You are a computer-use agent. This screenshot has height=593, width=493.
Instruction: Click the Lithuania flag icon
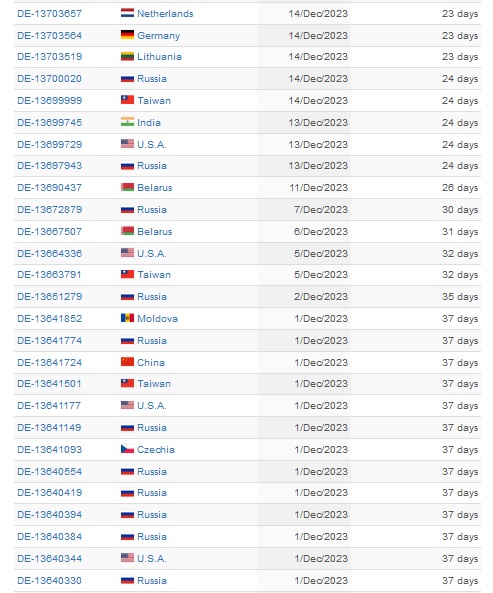[x=127, y=56]
